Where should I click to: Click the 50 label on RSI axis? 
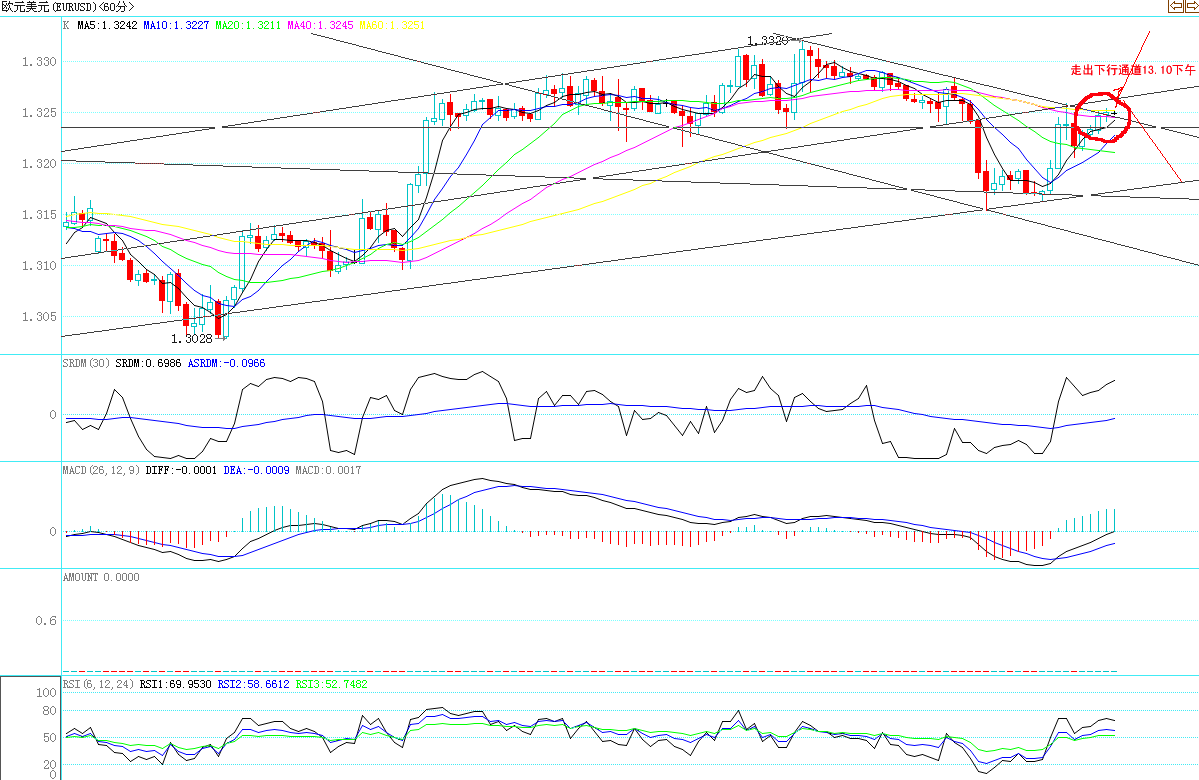tap(50, 738)
